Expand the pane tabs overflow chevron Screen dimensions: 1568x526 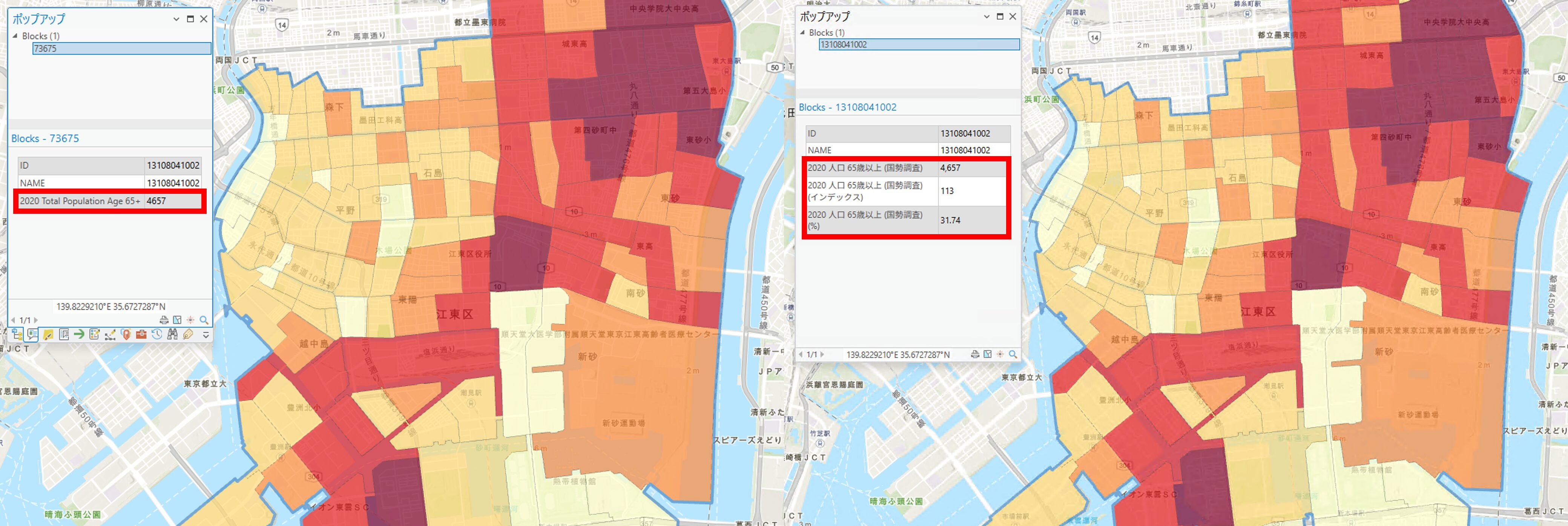(x=206, y=336)
